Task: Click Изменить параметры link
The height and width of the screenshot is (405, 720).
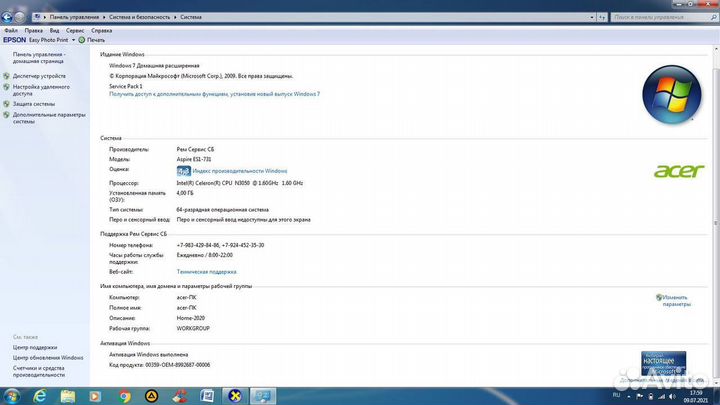Action: (675, 300)
